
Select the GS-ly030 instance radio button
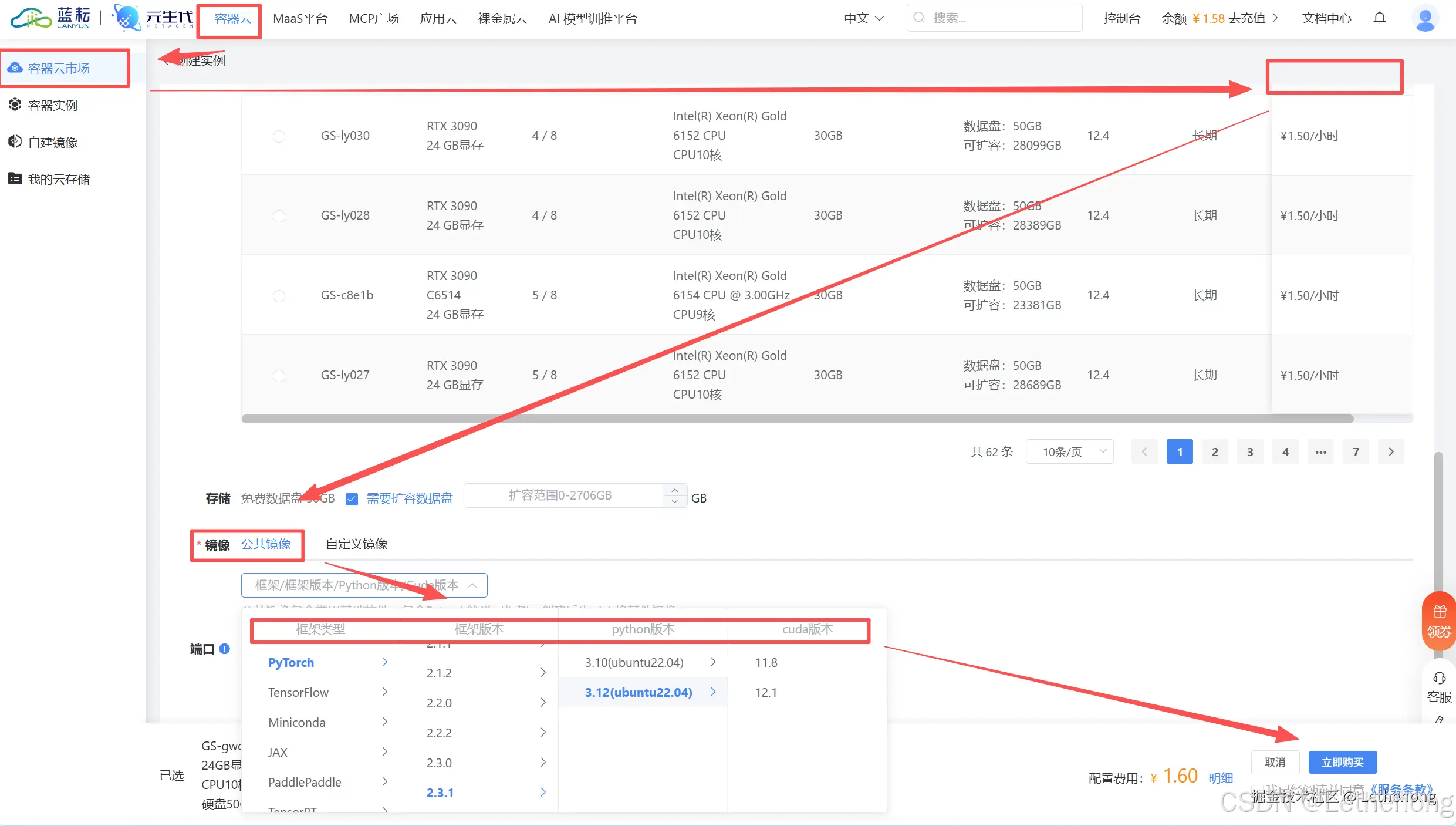tap(279, 136)
